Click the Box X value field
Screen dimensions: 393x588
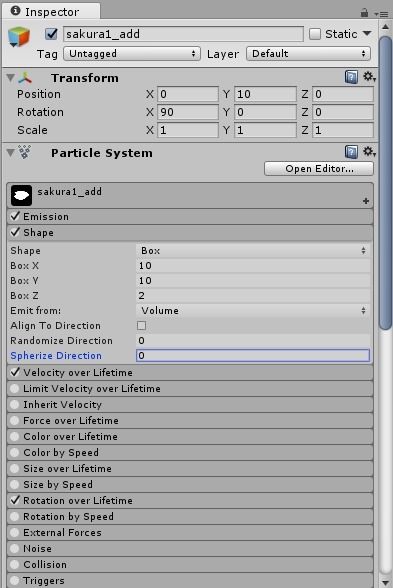click(x=253, y=266)
